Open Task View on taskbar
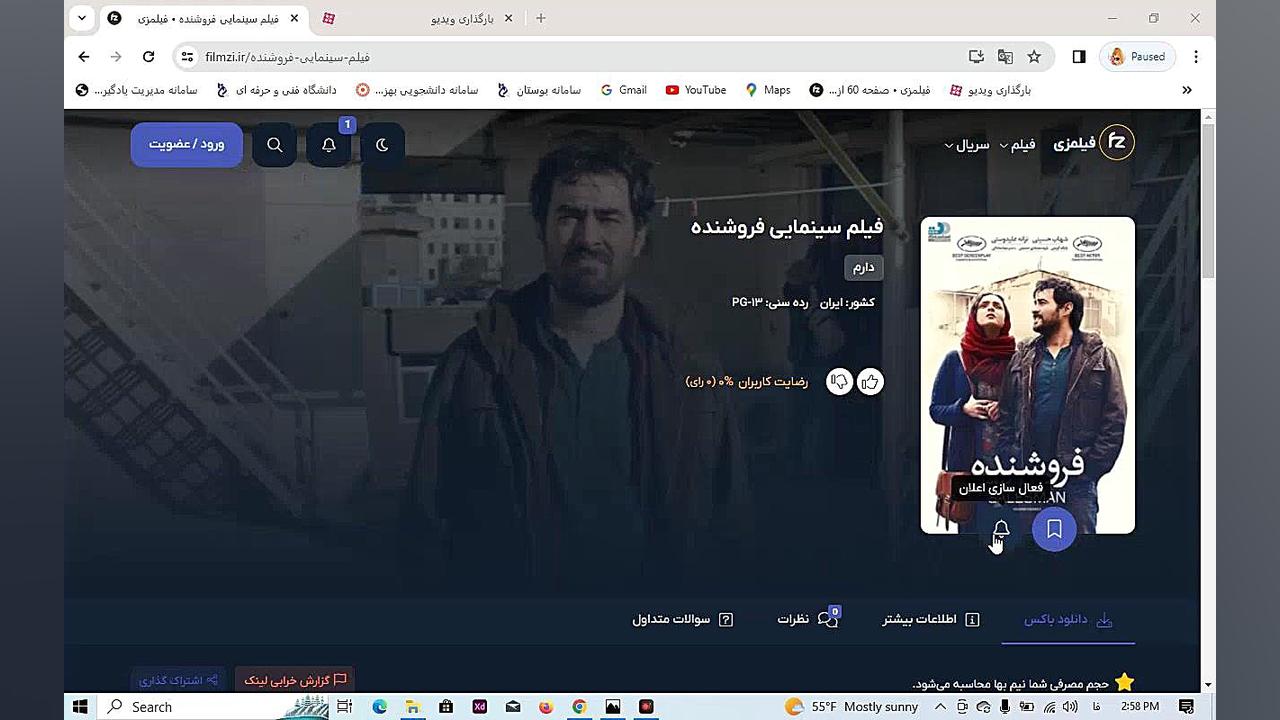This screenshot has width=1280, height=720. tap(344, 707)
